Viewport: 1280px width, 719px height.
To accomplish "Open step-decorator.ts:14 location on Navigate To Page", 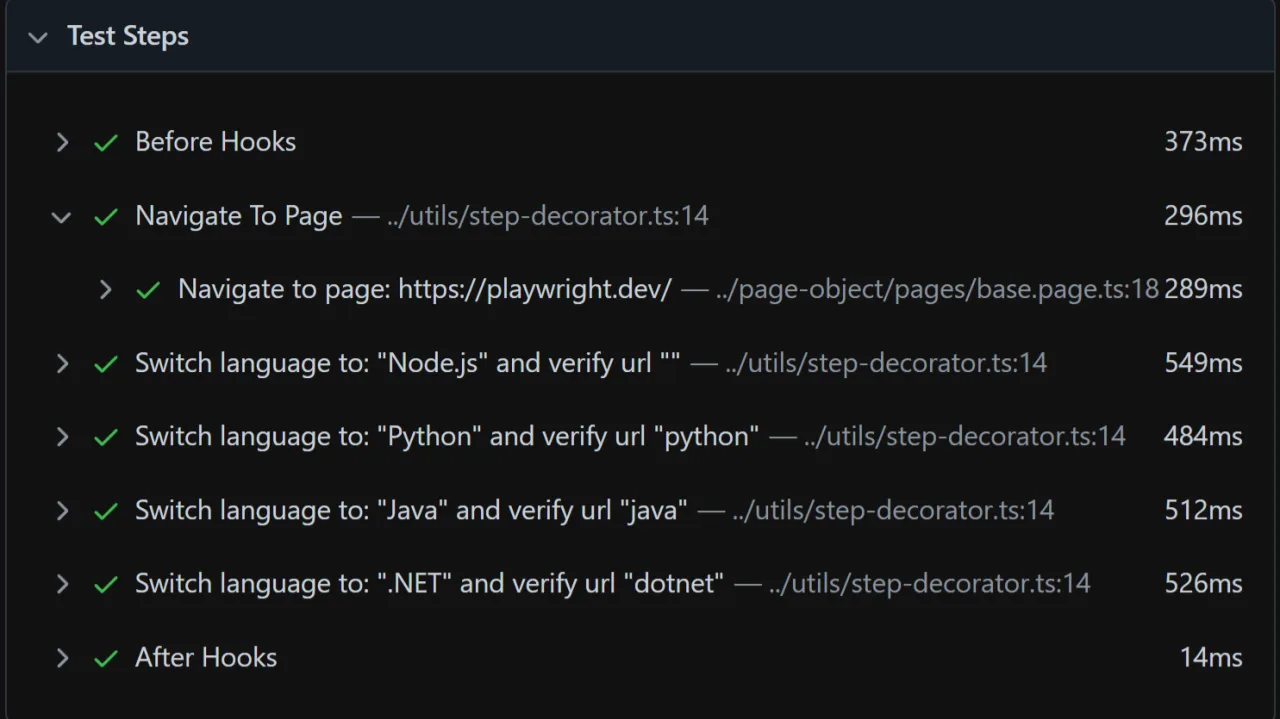I will (548, 216).
